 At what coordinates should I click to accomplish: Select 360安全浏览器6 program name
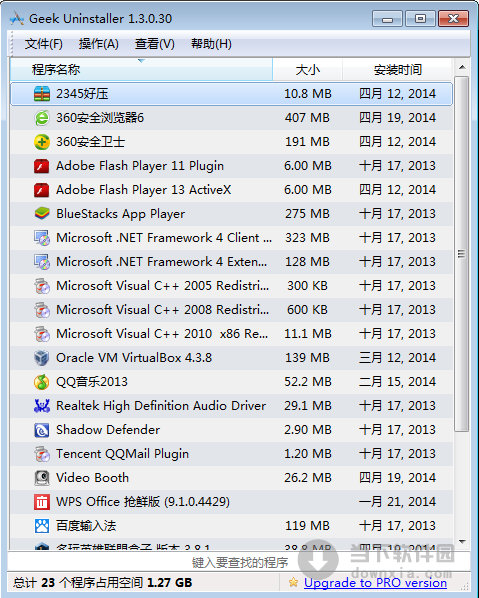(x=100, y=118)
